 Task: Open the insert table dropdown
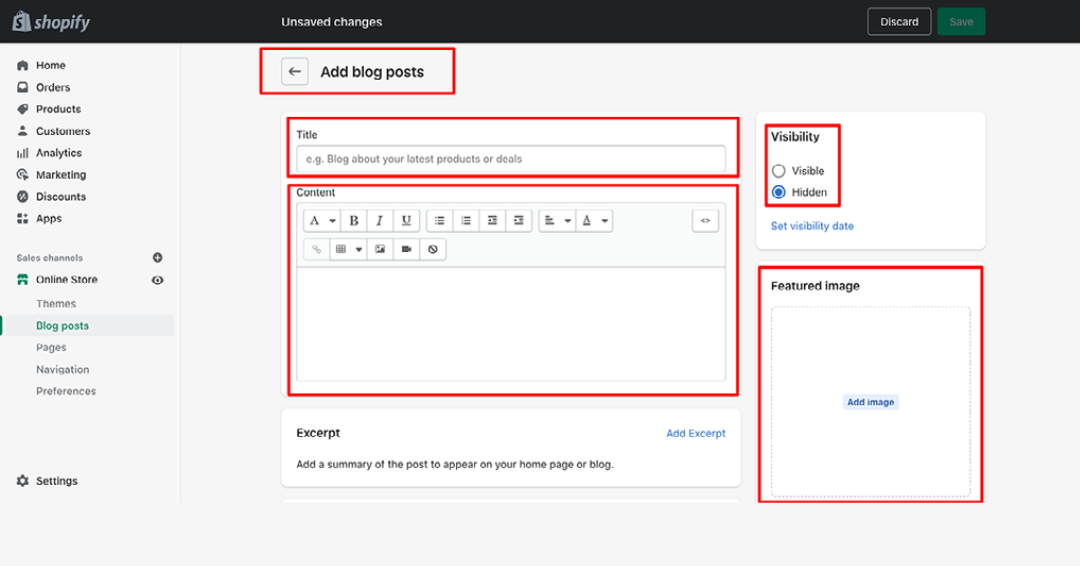(x=348, y=249)
